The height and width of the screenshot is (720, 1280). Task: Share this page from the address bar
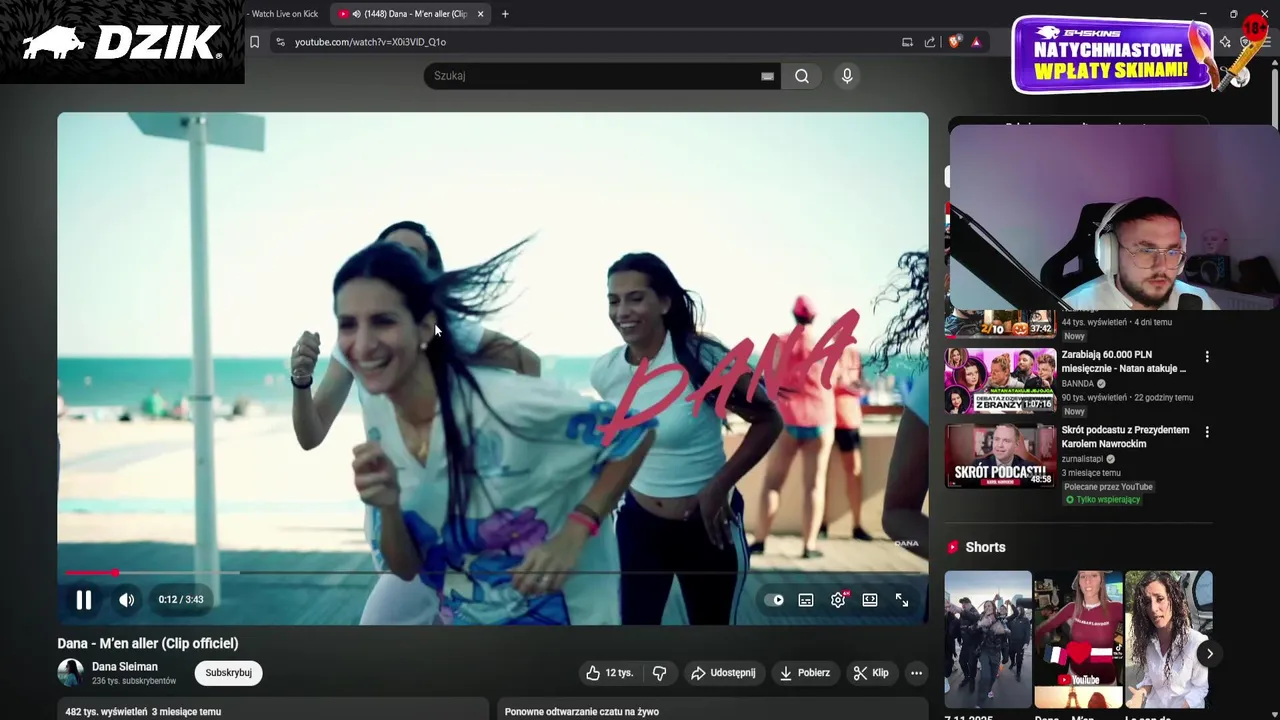(x=930, y=42)
